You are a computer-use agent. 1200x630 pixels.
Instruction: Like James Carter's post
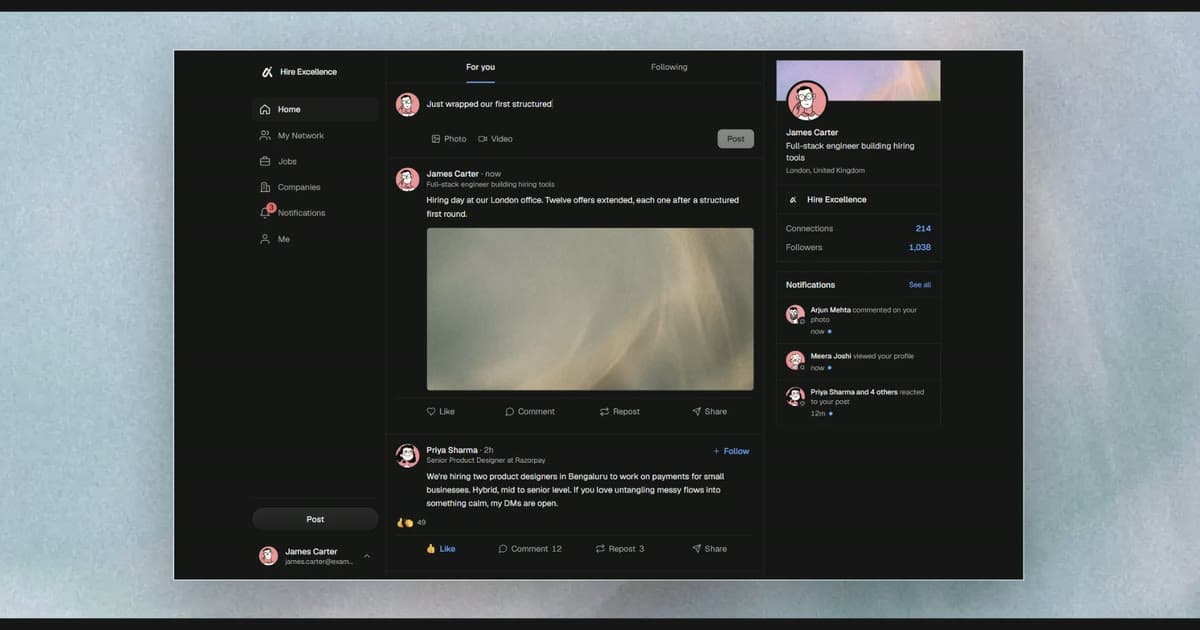pos(441,411)
